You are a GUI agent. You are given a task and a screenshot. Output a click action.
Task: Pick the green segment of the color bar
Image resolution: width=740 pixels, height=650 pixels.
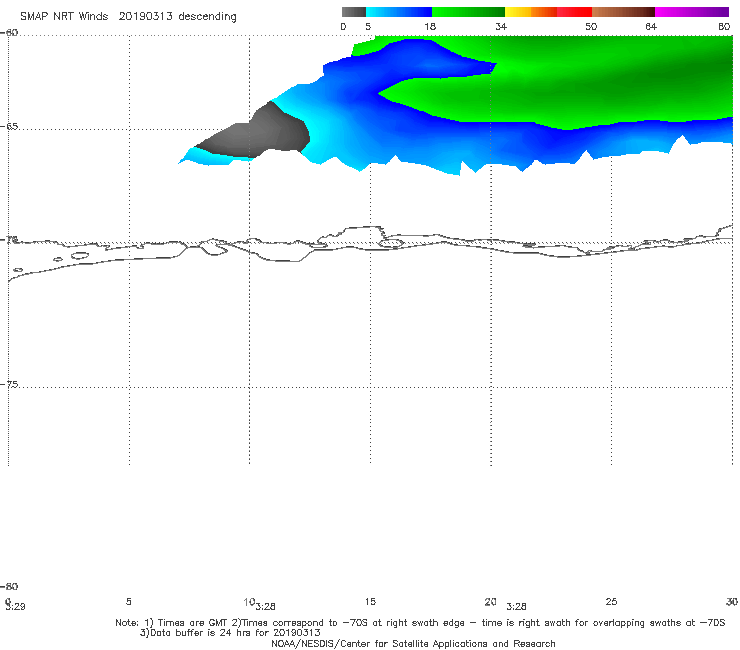469,12
